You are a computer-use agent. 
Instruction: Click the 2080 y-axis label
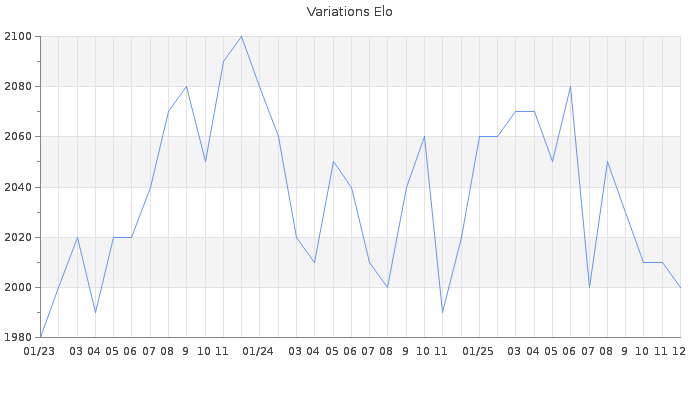(20, 87)
